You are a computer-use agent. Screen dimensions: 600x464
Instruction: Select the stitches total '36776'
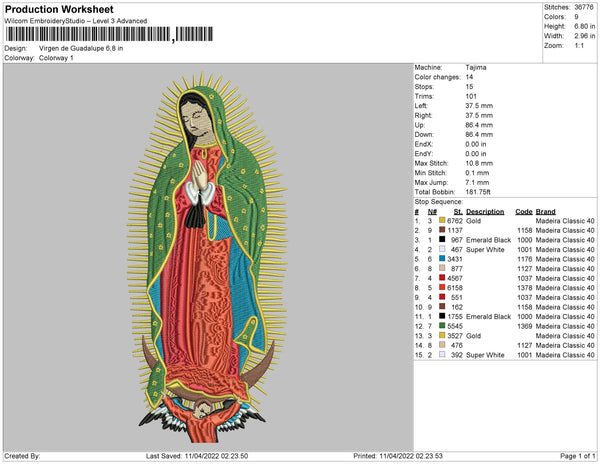[x=584, y=7]
